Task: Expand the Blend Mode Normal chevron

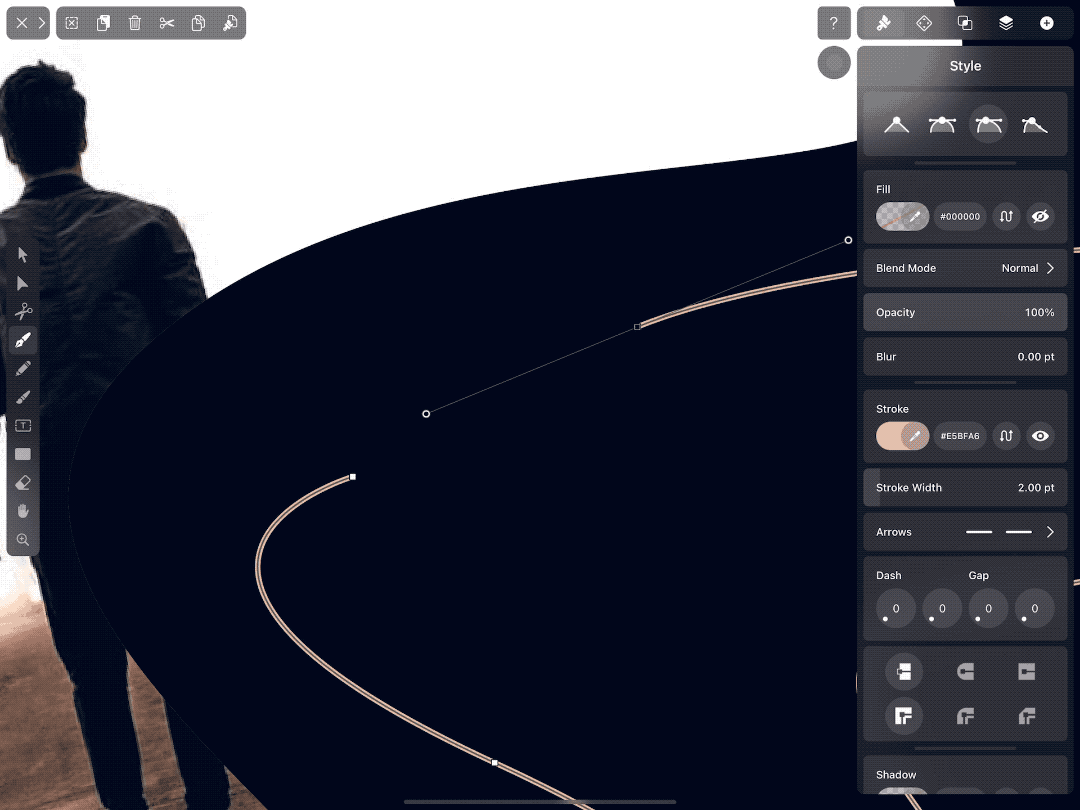Action: pos(1050,268)
